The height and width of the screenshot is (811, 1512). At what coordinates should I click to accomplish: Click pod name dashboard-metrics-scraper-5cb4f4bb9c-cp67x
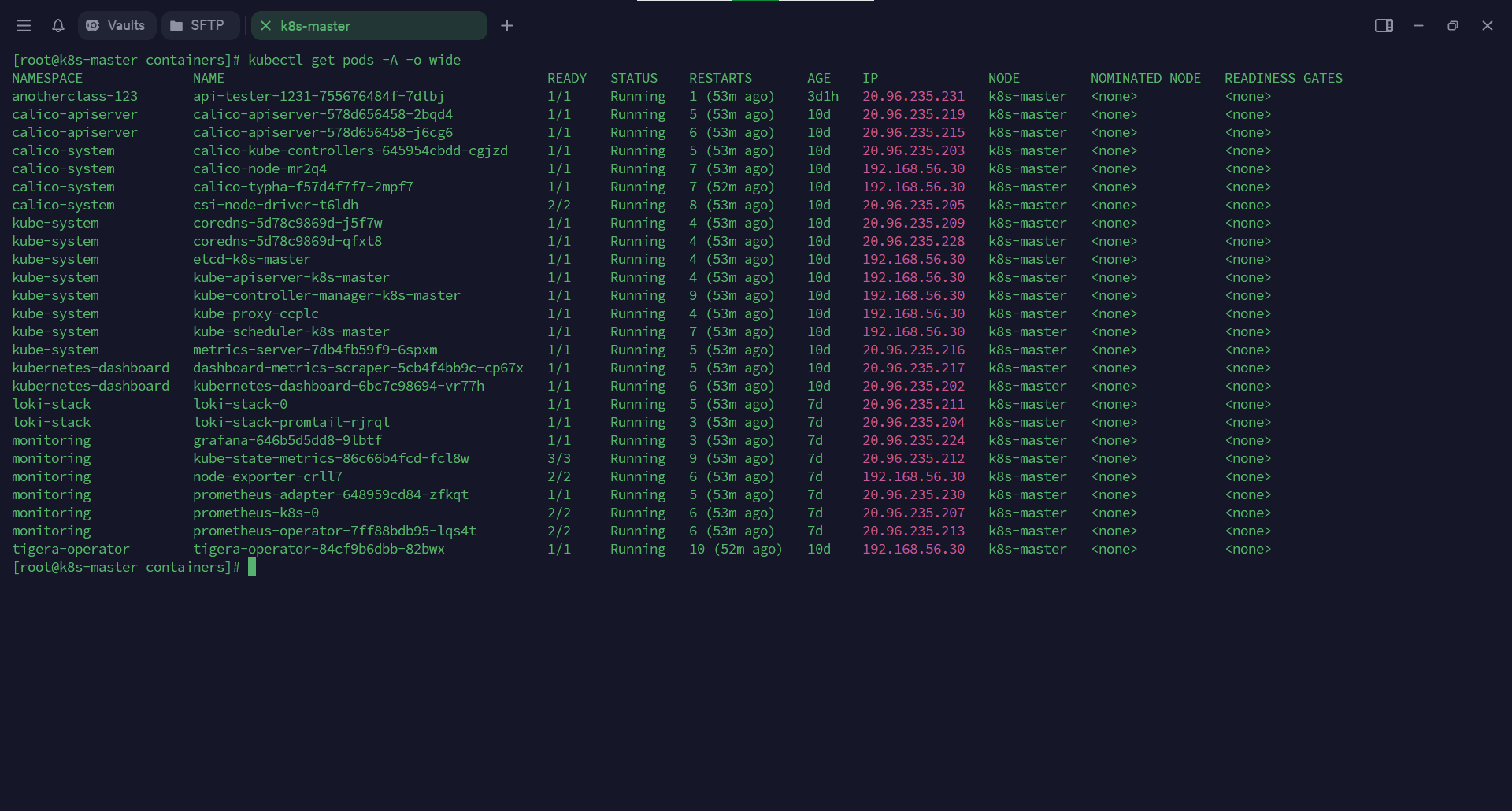point(358,368)
